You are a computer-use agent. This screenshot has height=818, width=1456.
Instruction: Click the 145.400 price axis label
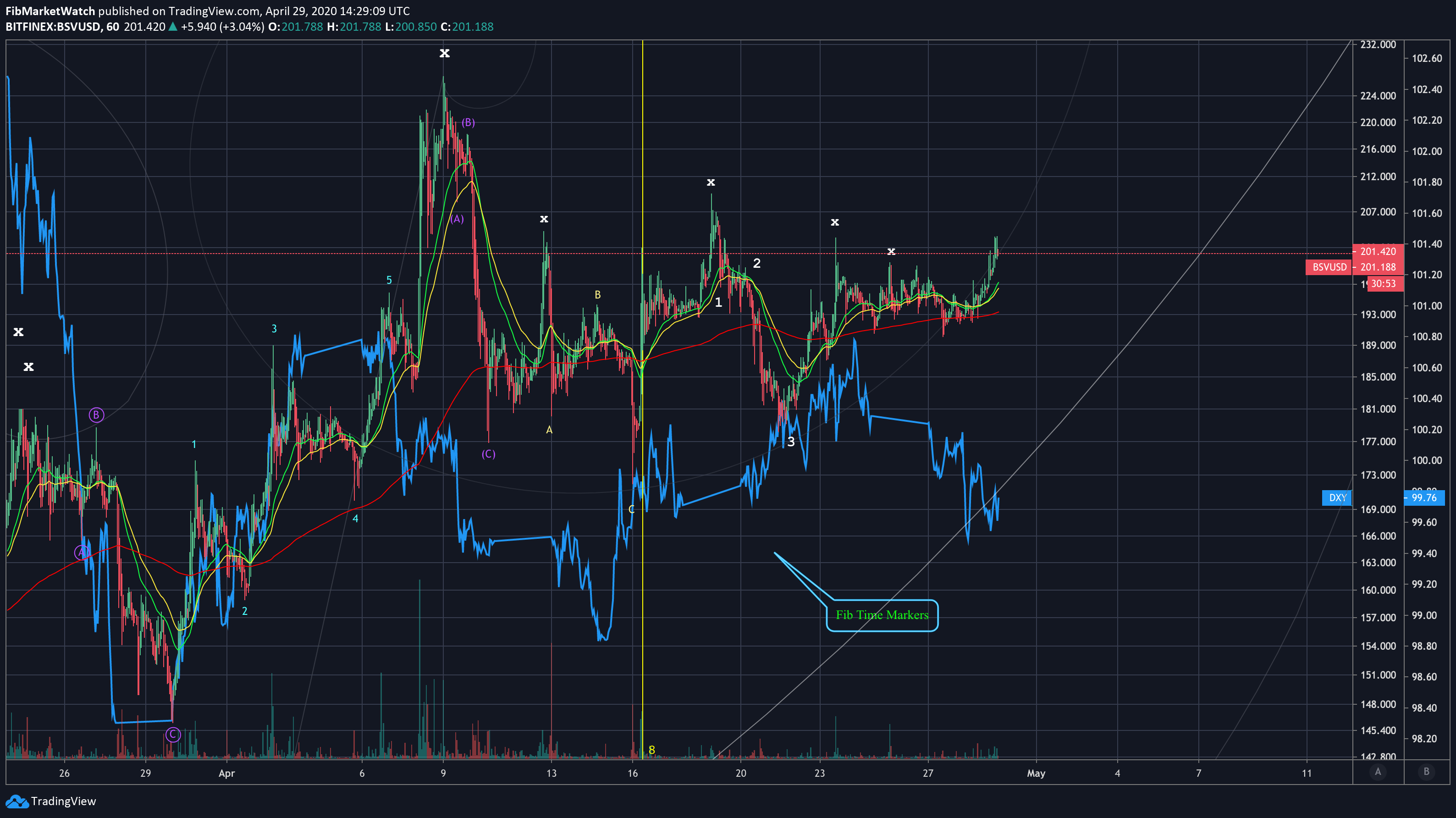tap(1378, 730)
